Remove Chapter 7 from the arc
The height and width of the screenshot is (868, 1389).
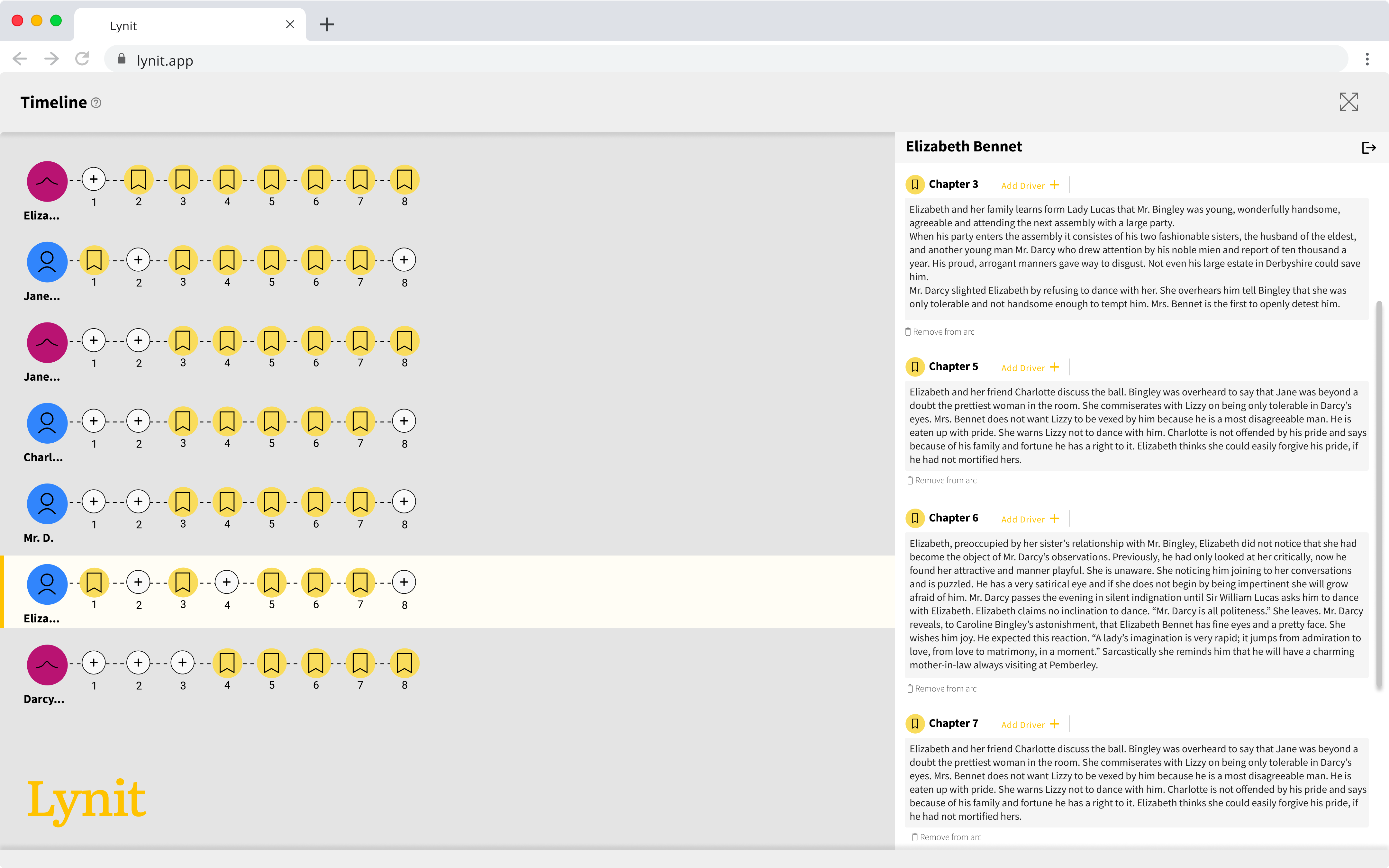tap(947, 837)
